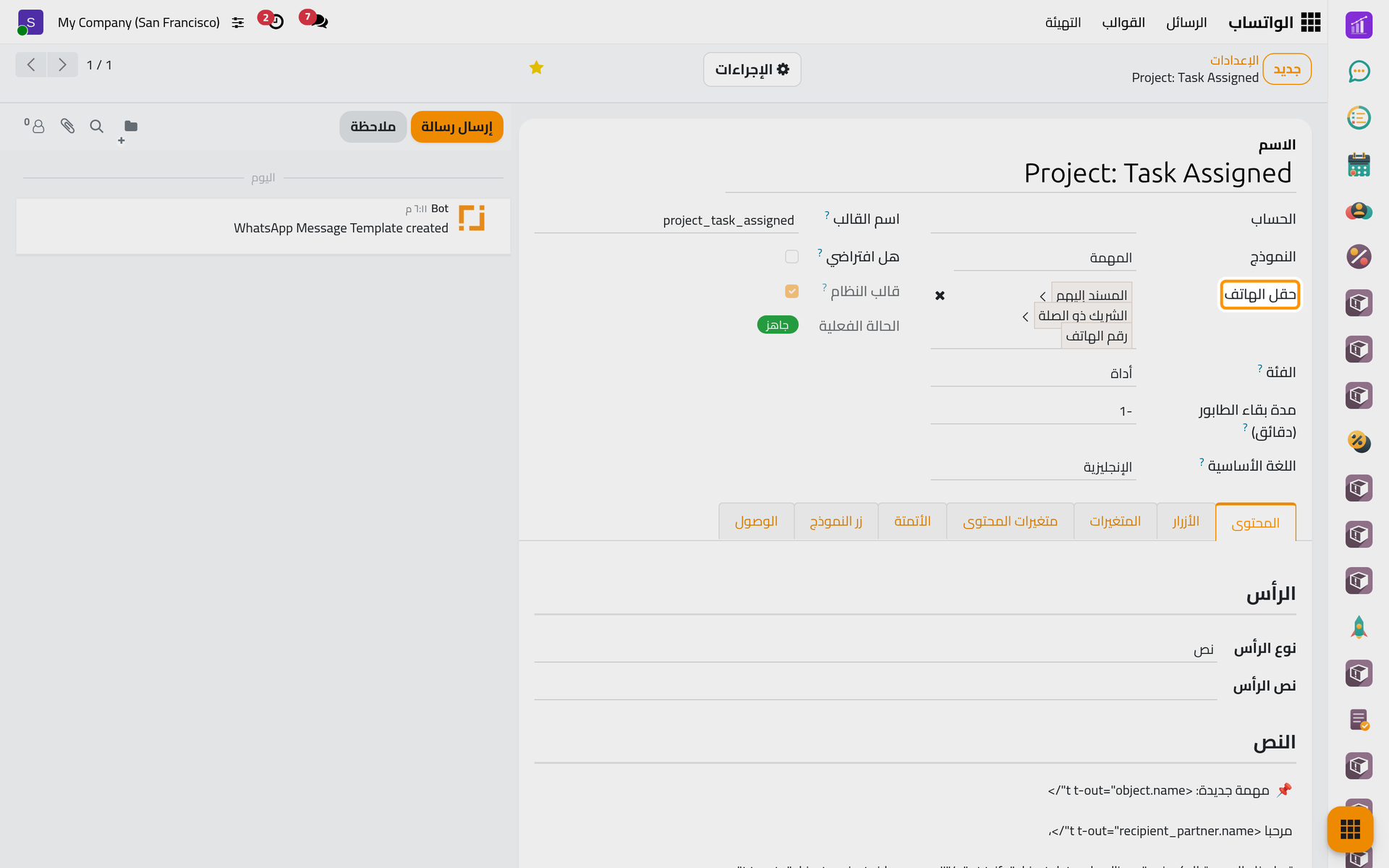Open the التهيئة top menu

click(x=1063, y=22)
